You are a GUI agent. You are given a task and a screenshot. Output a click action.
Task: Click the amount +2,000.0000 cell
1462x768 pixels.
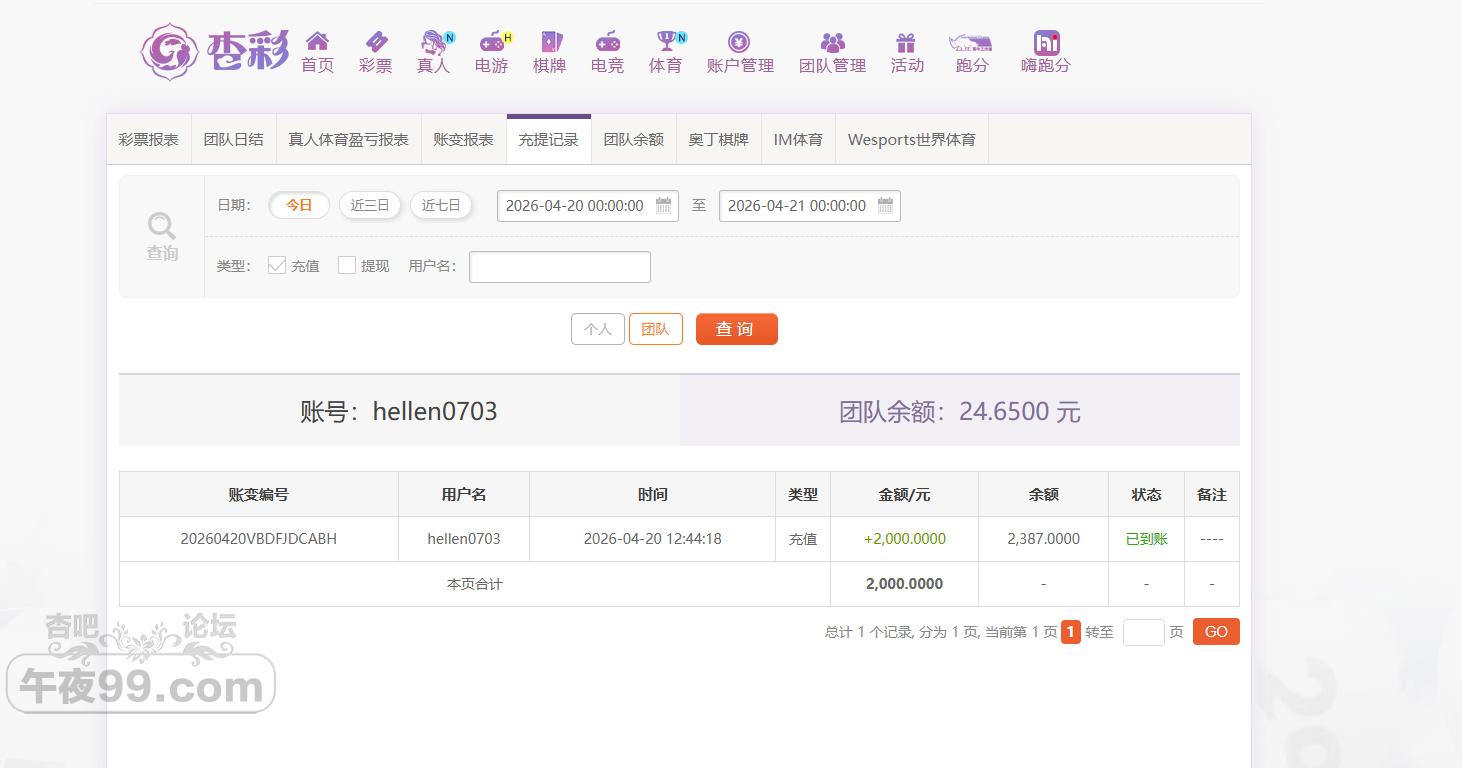point(905,539)
